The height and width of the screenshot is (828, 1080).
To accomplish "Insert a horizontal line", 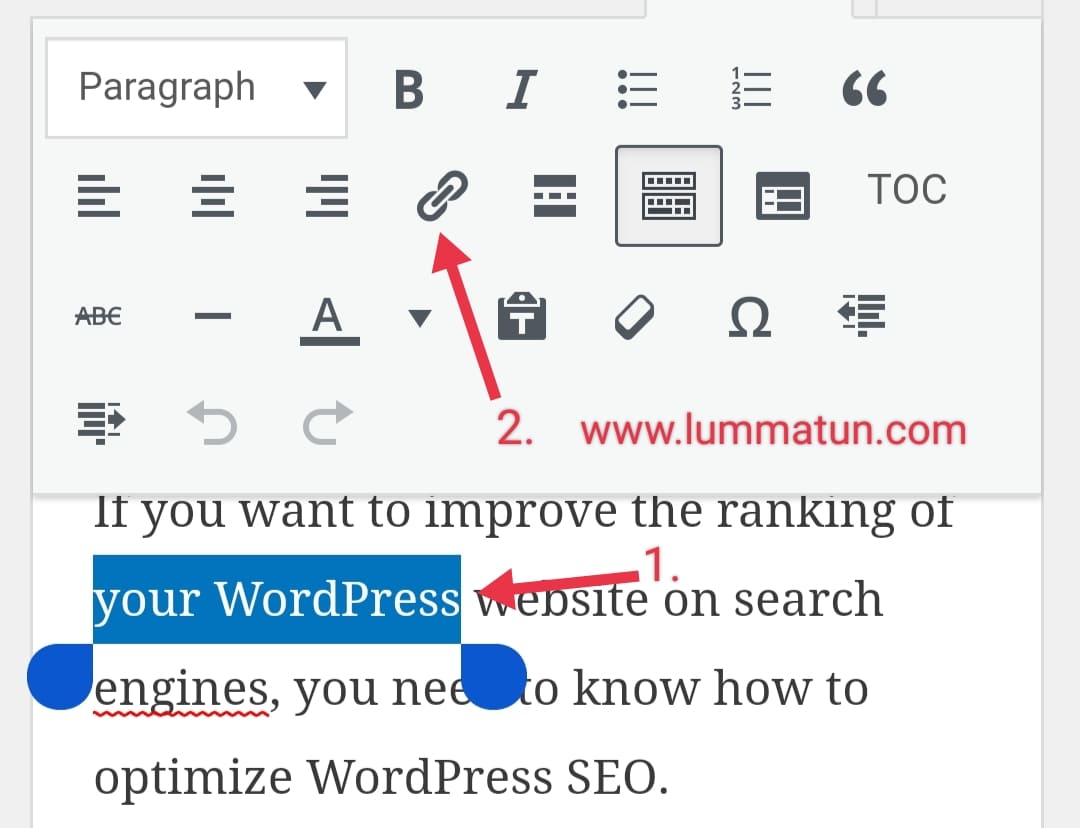I will [212, 317].
